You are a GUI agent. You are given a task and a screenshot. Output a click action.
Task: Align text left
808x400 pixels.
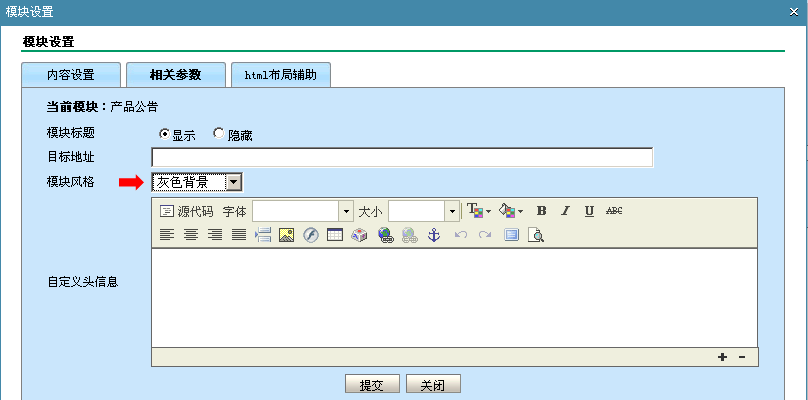167,235
